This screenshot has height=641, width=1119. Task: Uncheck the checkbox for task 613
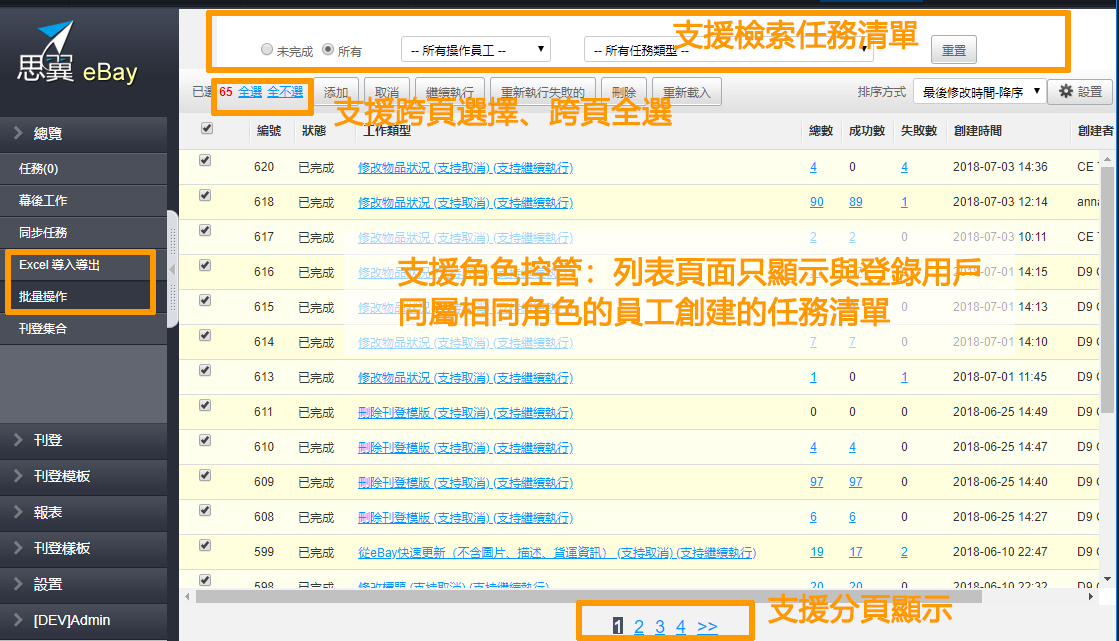point(205,370)
